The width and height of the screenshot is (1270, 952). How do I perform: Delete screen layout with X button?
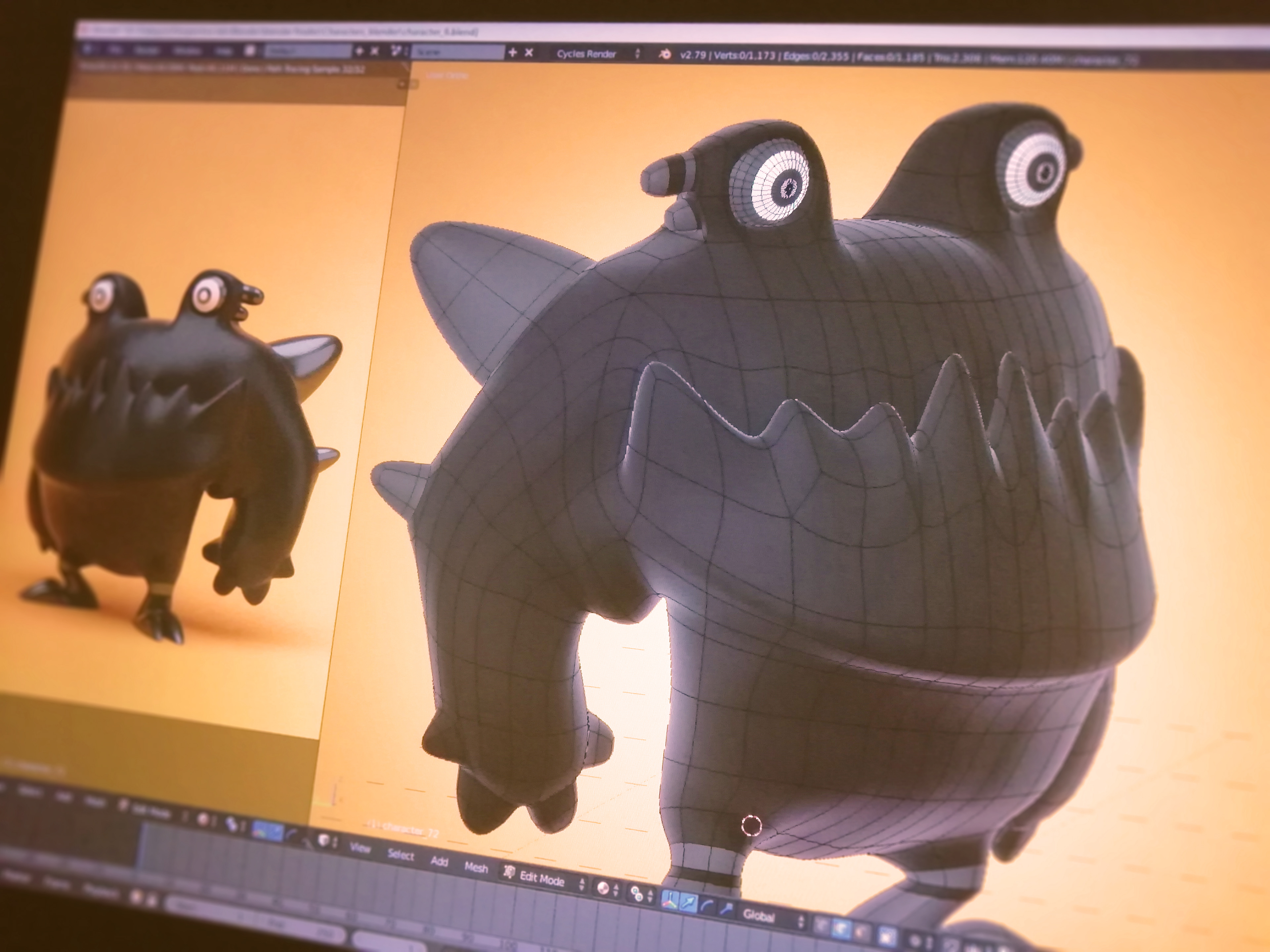(374, 51)
